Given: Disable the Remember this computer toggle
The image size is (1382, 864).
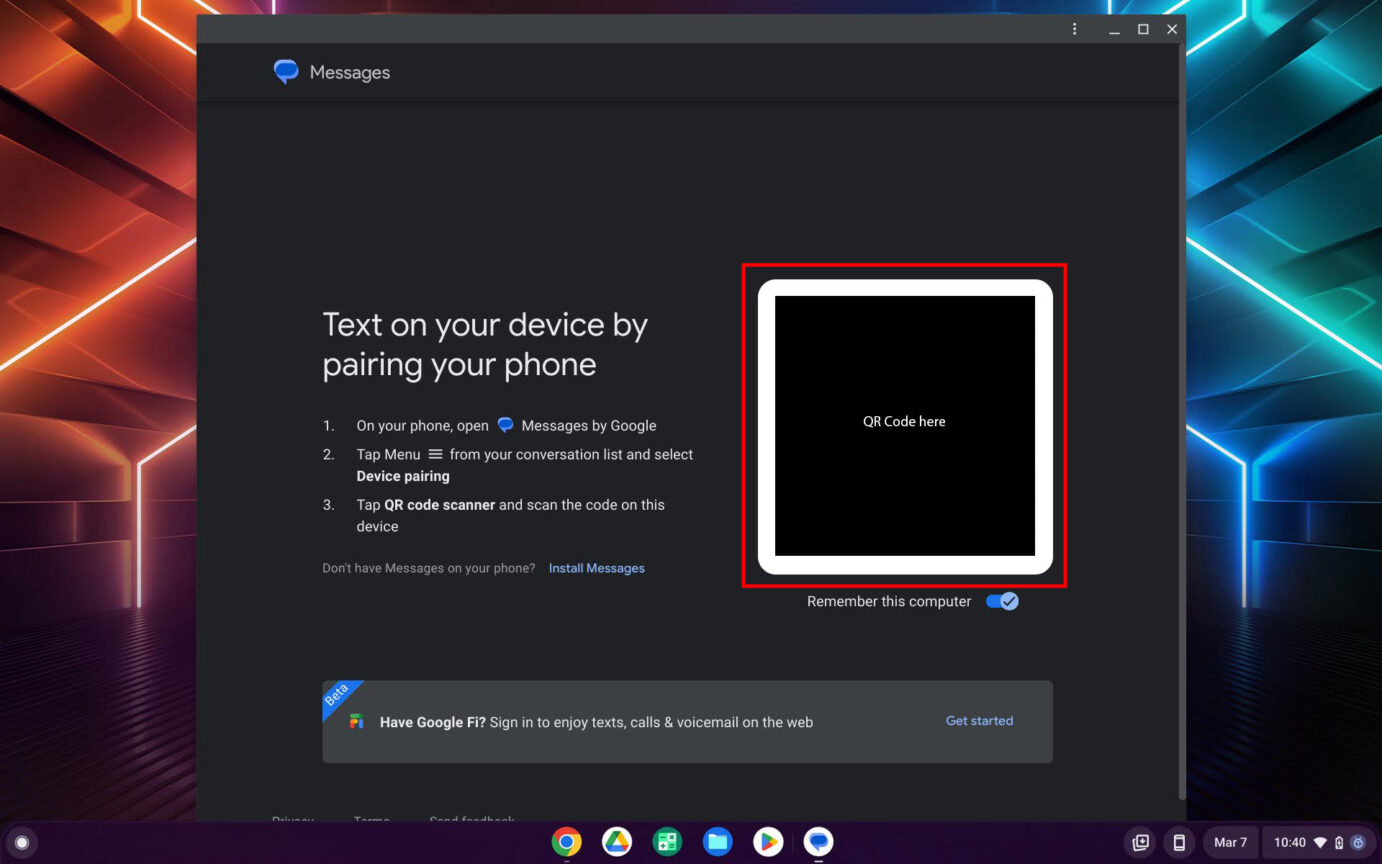Looking at the screenshot, I should coord(1001,601).
